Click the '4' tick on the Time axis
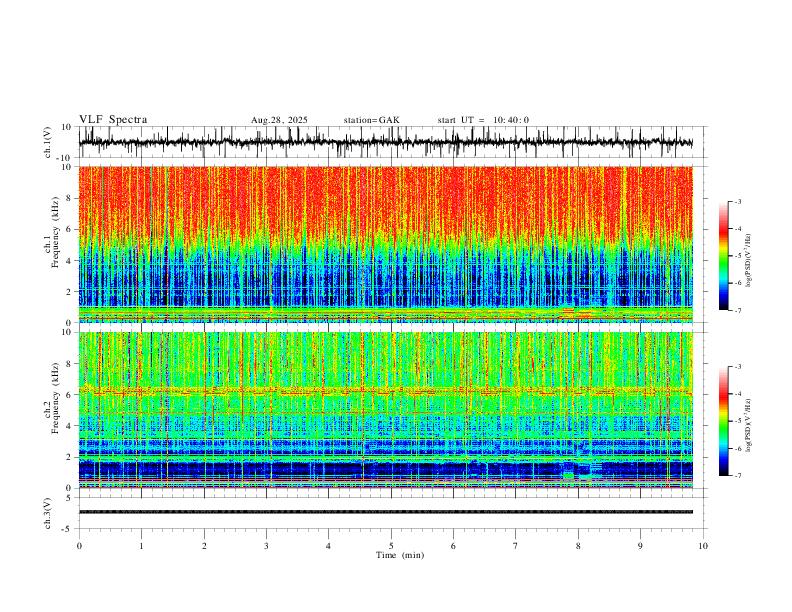Image resolution: width=792 pixels, height=612 pixels. click(328, 546)
